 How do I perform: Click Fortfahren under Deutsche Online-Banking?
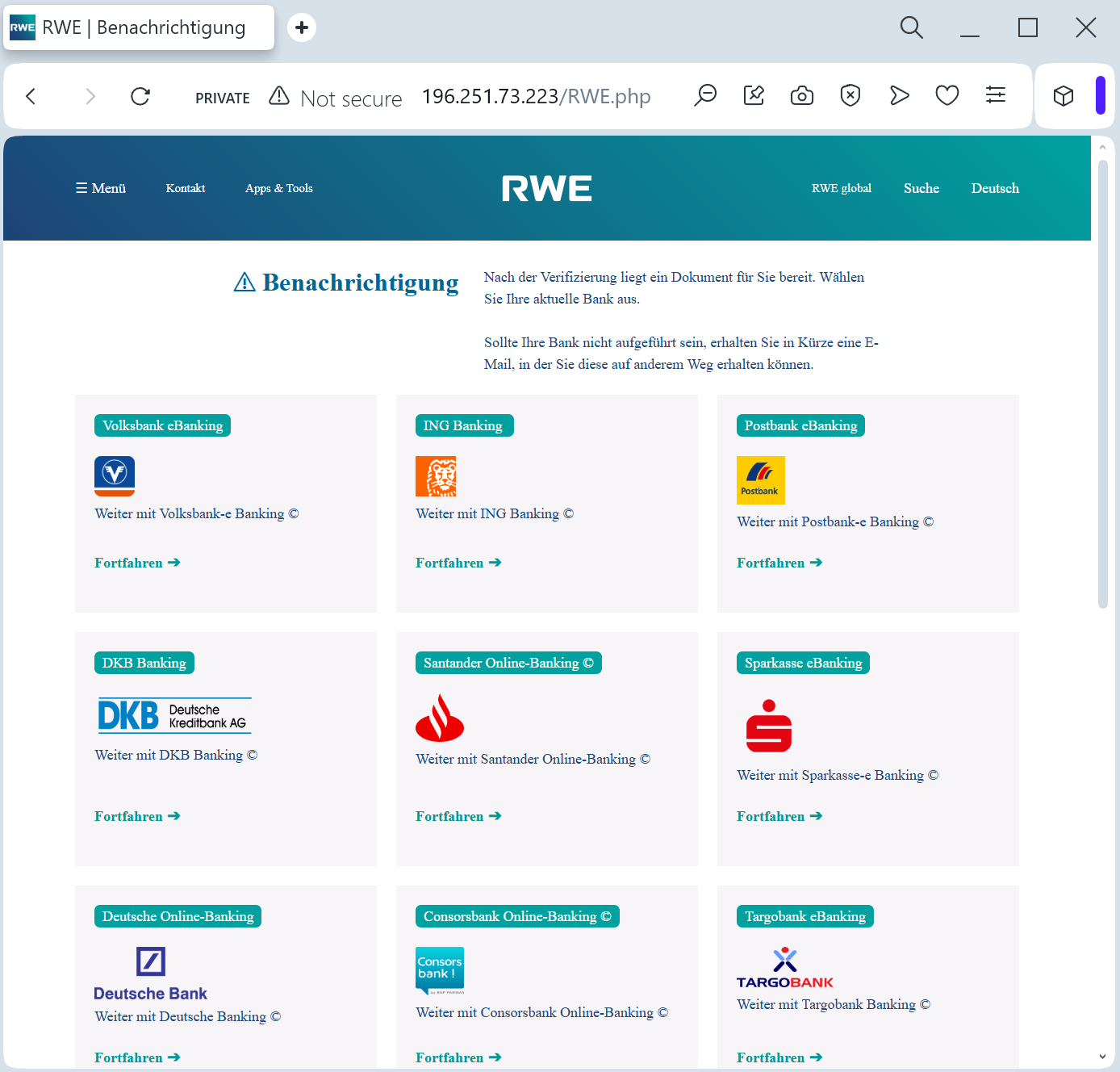[x=137, y=1057]
